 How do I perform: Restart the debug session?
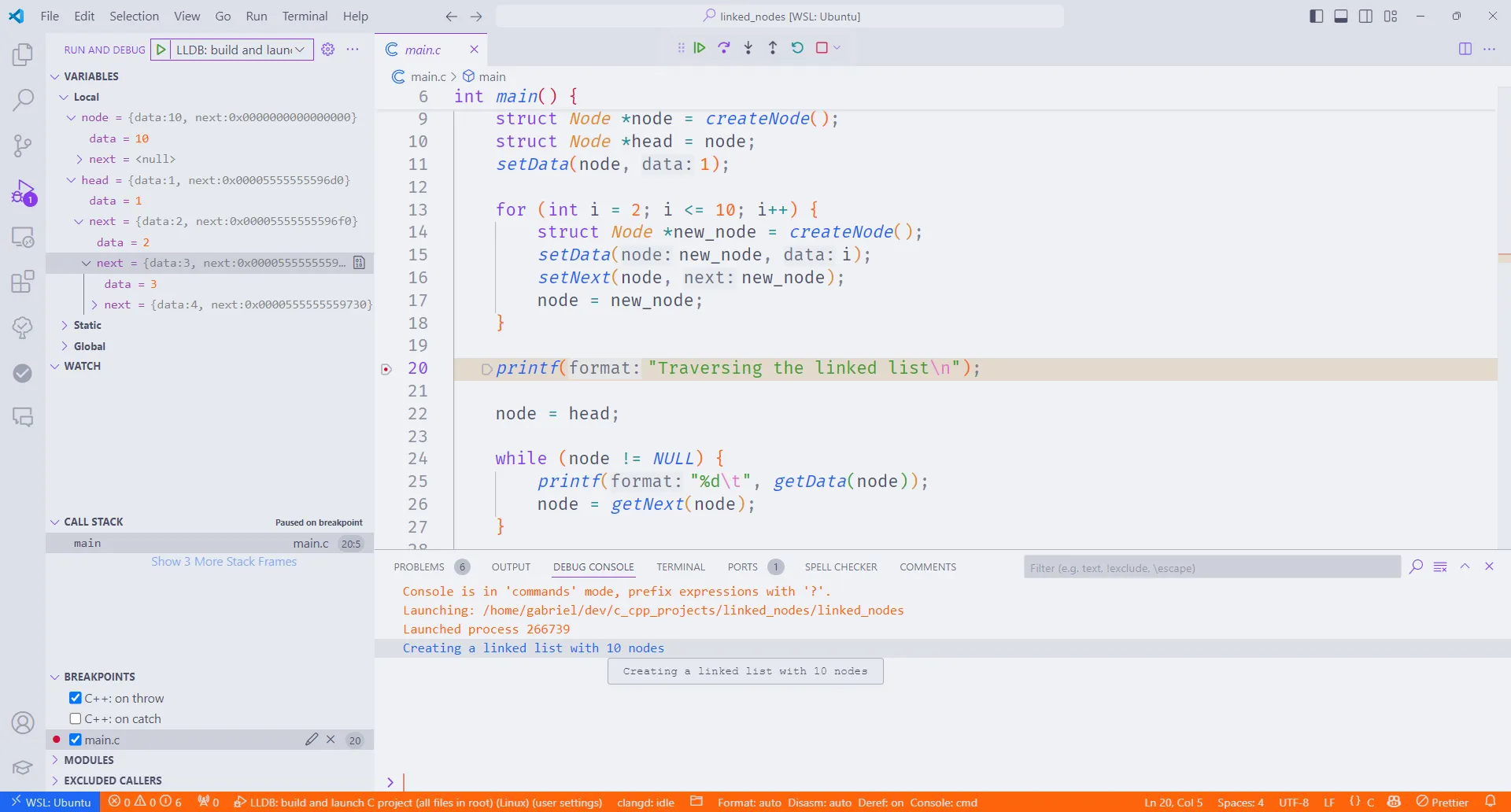[x=797, y=48]
